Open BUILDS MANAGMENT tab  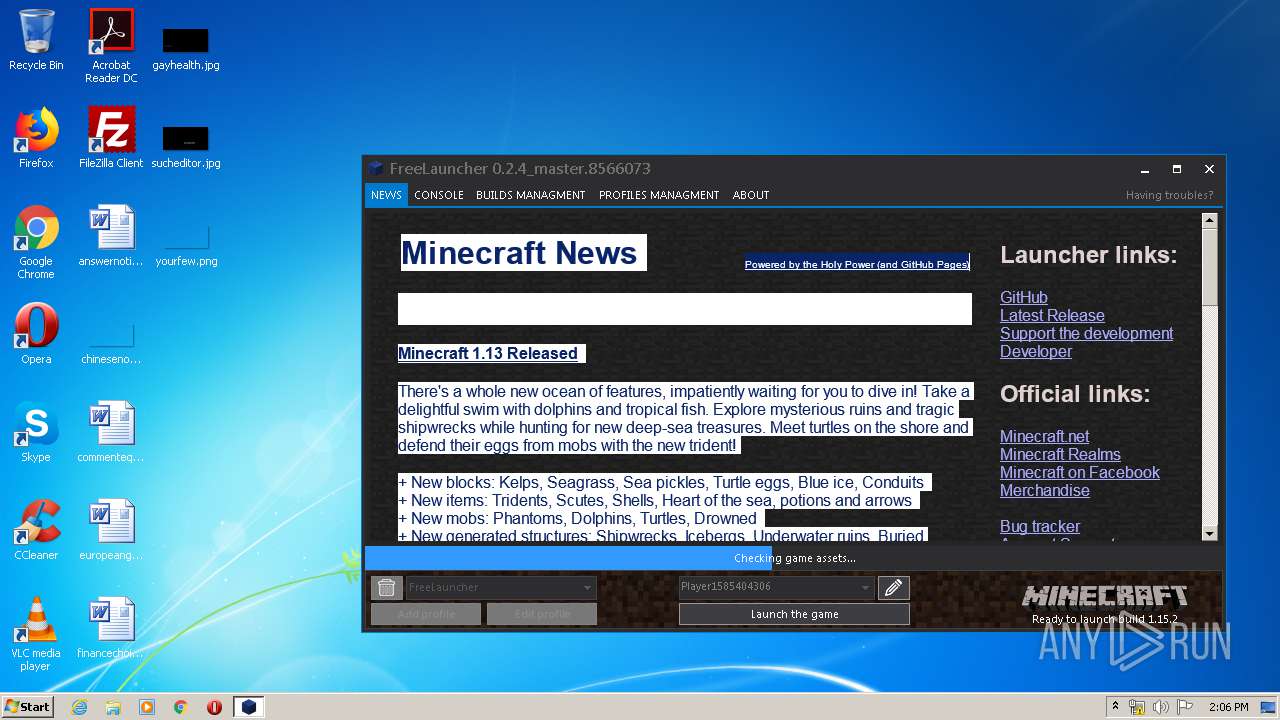[531, 195]
